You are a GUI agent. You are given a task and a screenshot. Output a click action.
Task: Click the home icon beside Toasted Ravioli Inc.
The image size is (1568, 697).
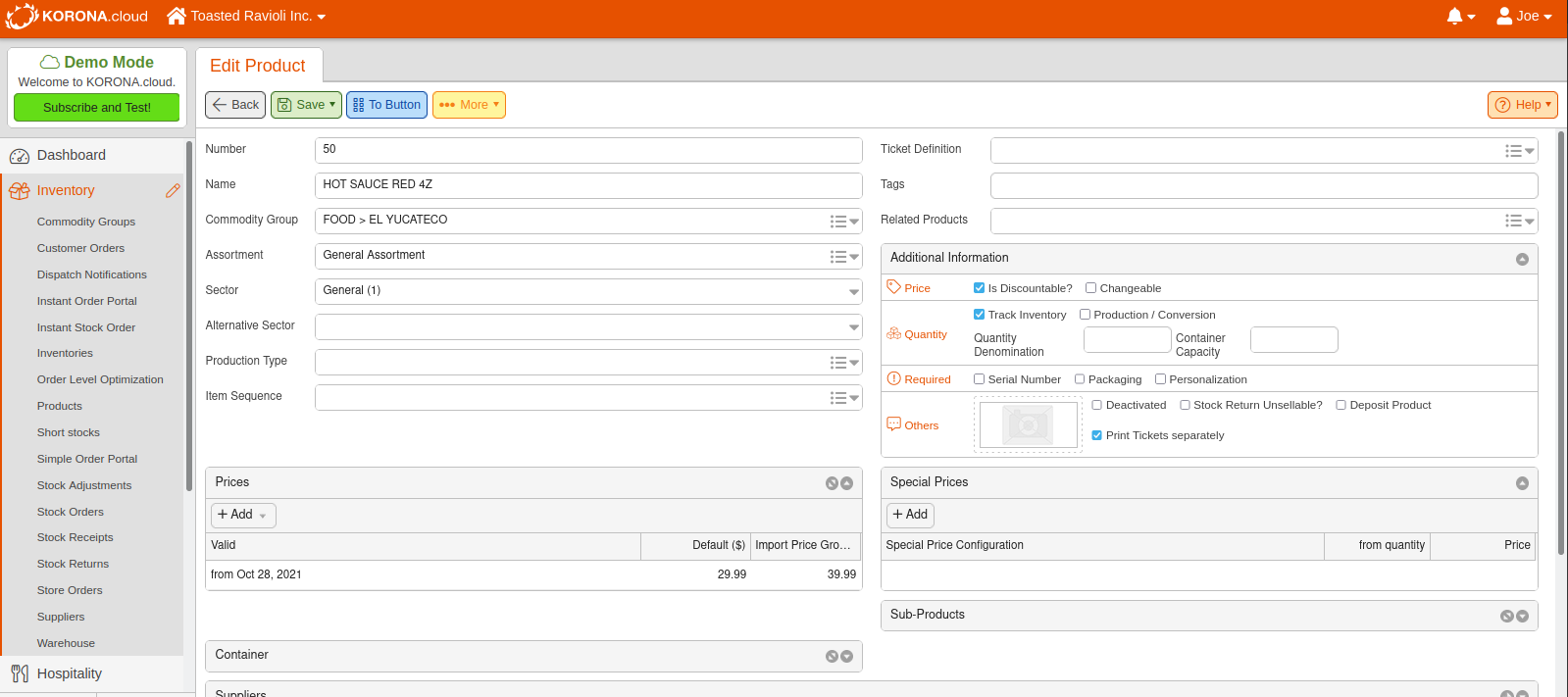(177, 16)
